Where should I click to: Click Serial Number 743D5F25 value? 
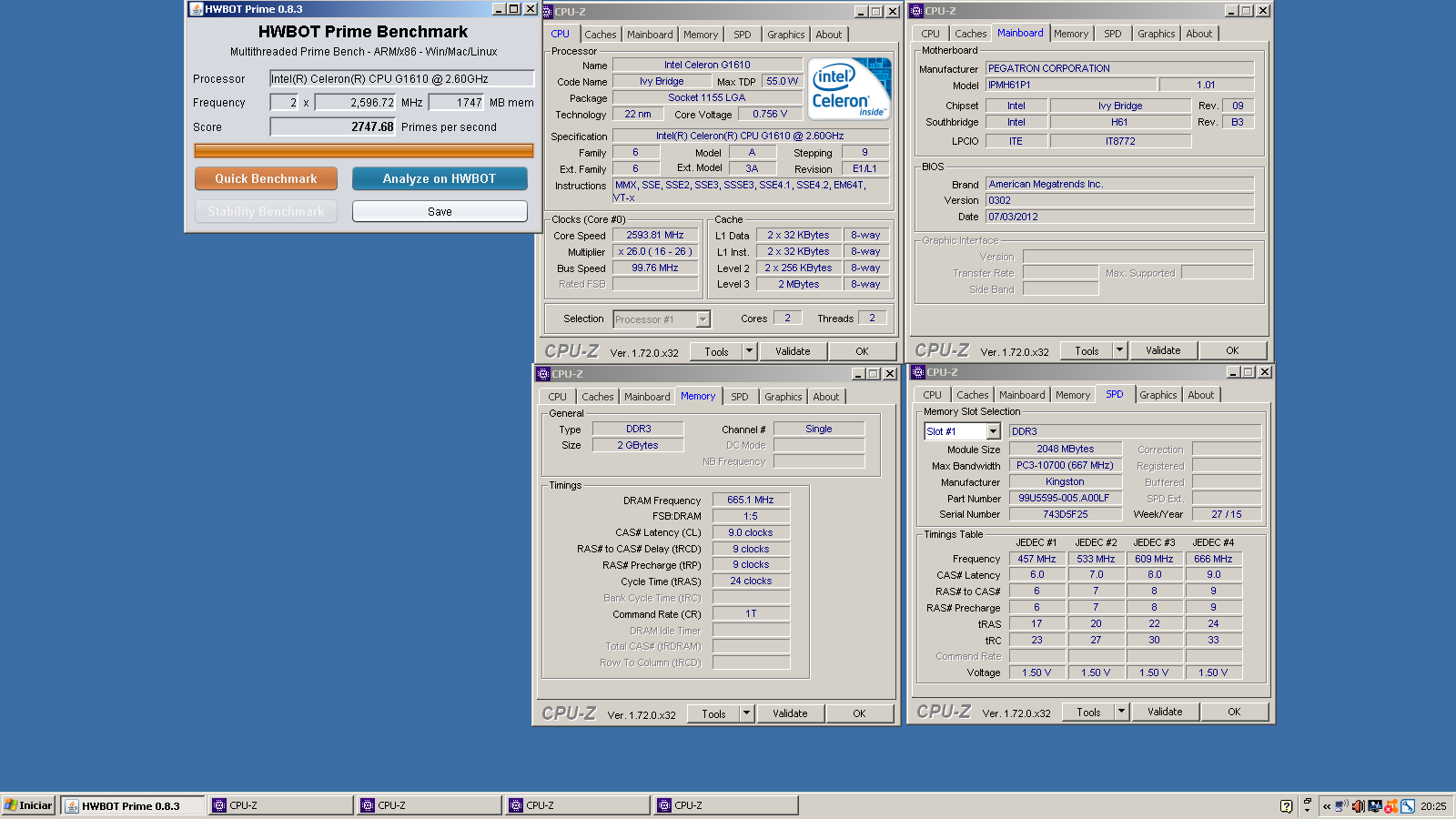click(1065, 514)
